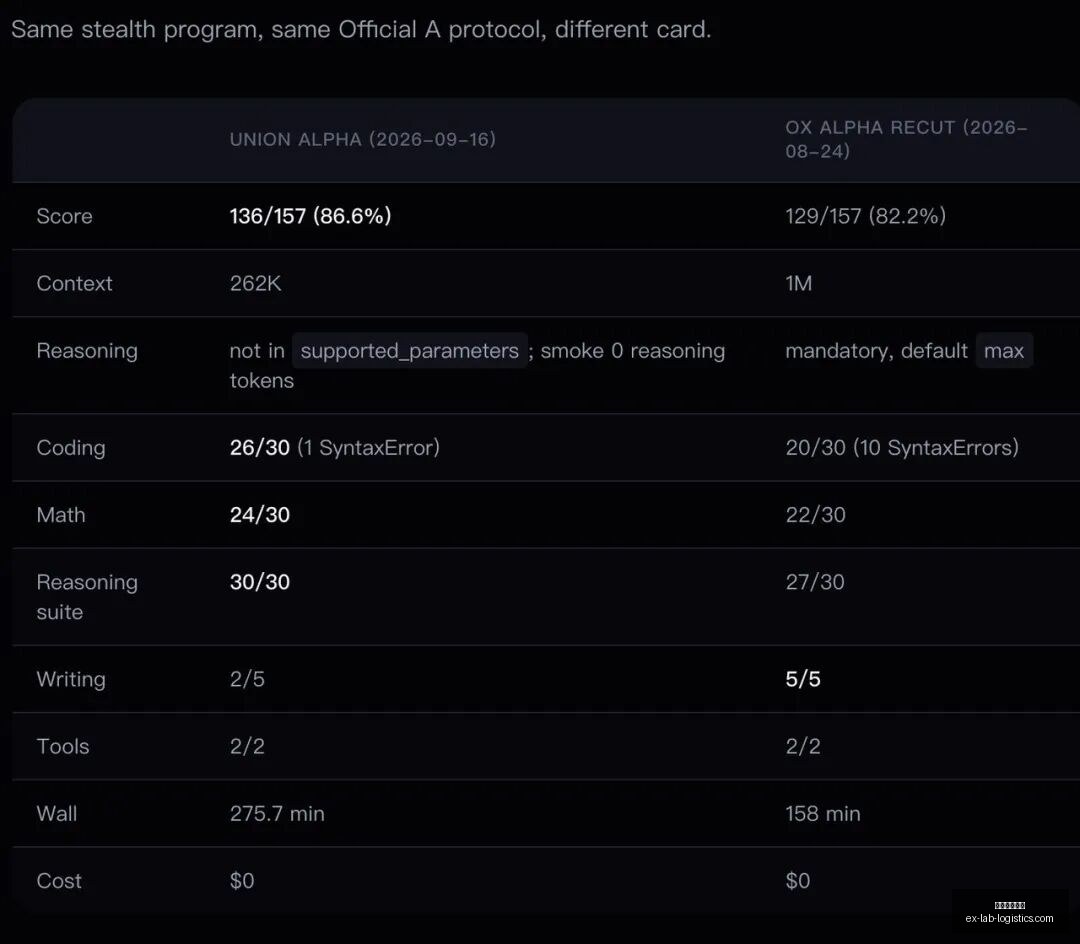Click the "supported_parameters" code chip
Image resolution: width=1080 pixels, height=944 pixels.
click(x=410, y=350)
